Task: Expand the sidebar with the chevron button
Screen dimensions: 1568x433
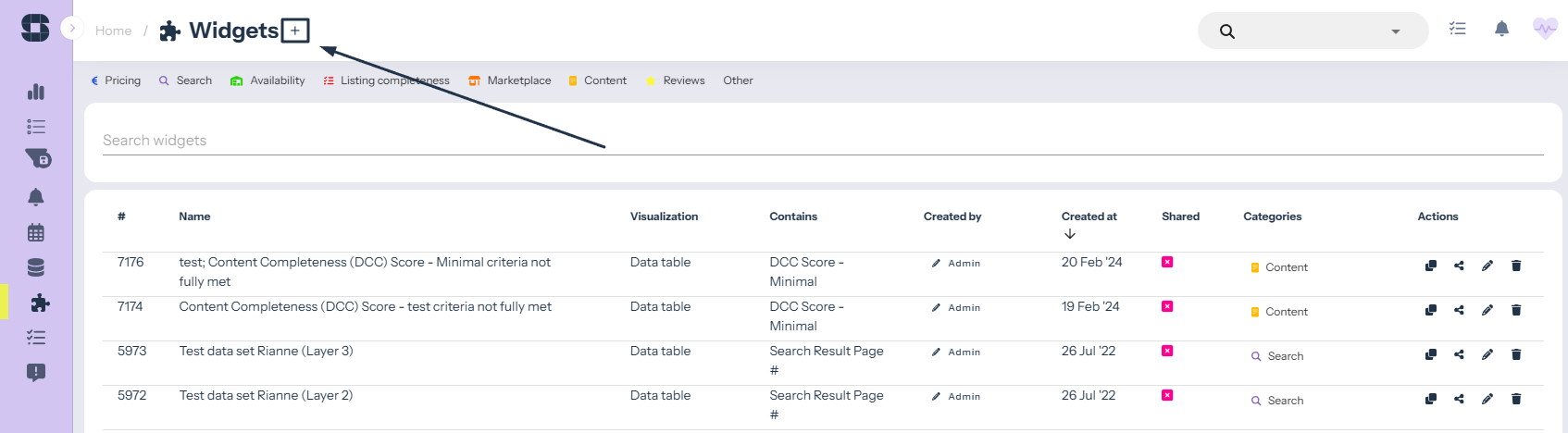Action: coord(72,28)
